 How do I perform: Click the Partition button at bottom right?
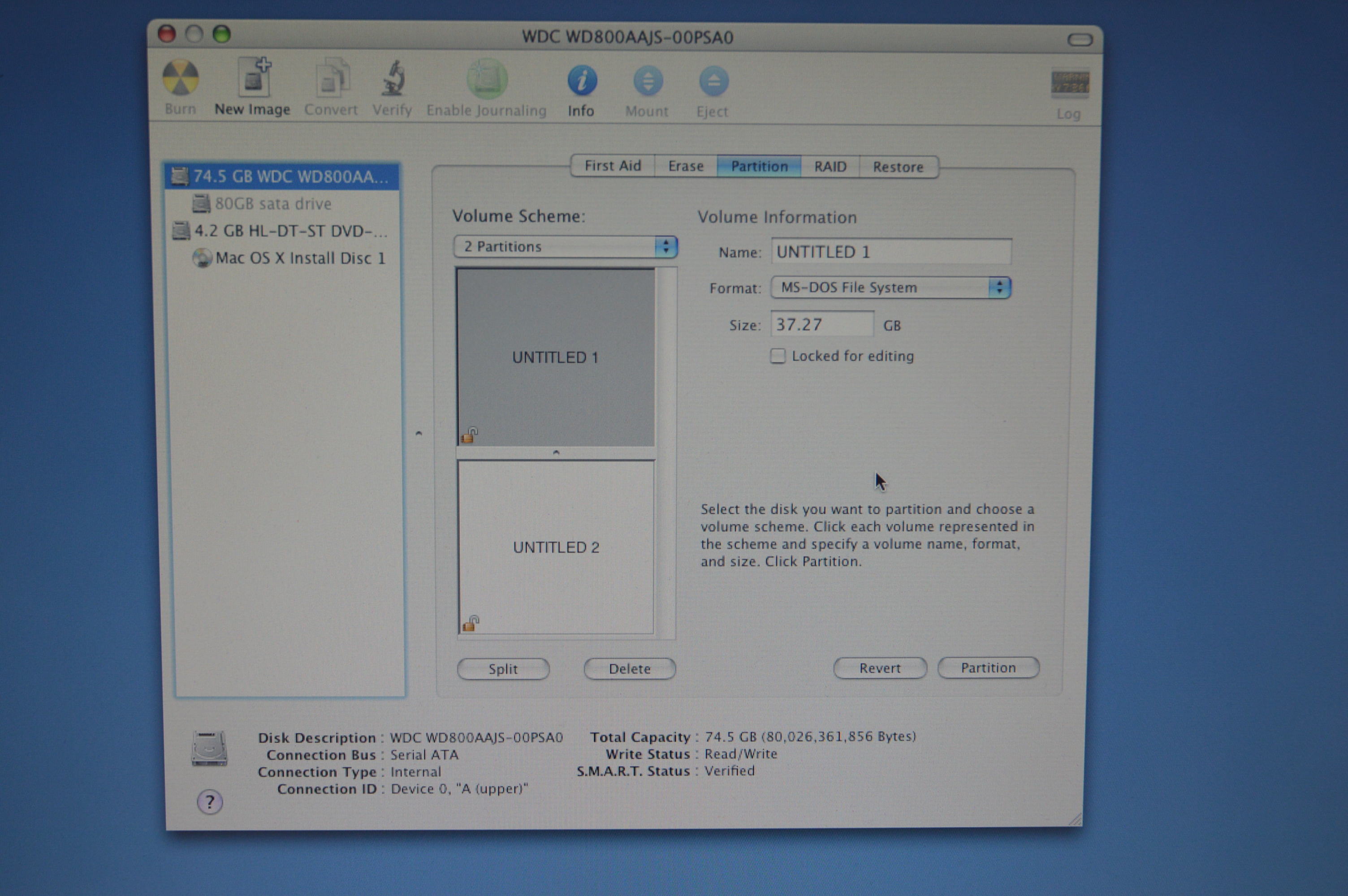click(989, 668)
